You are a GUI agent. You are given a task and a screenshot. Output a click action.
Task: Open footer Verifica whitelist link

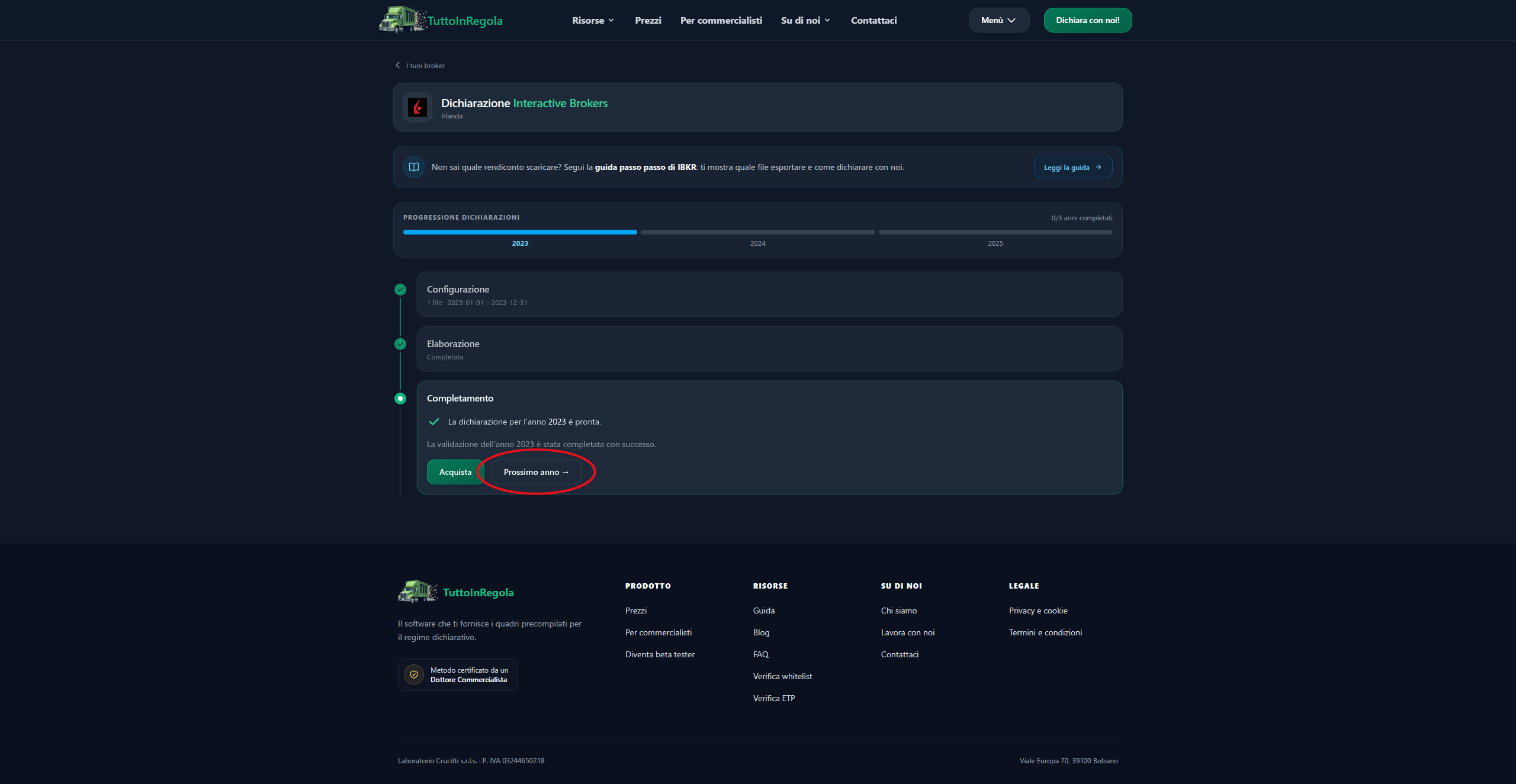point(782,676)
